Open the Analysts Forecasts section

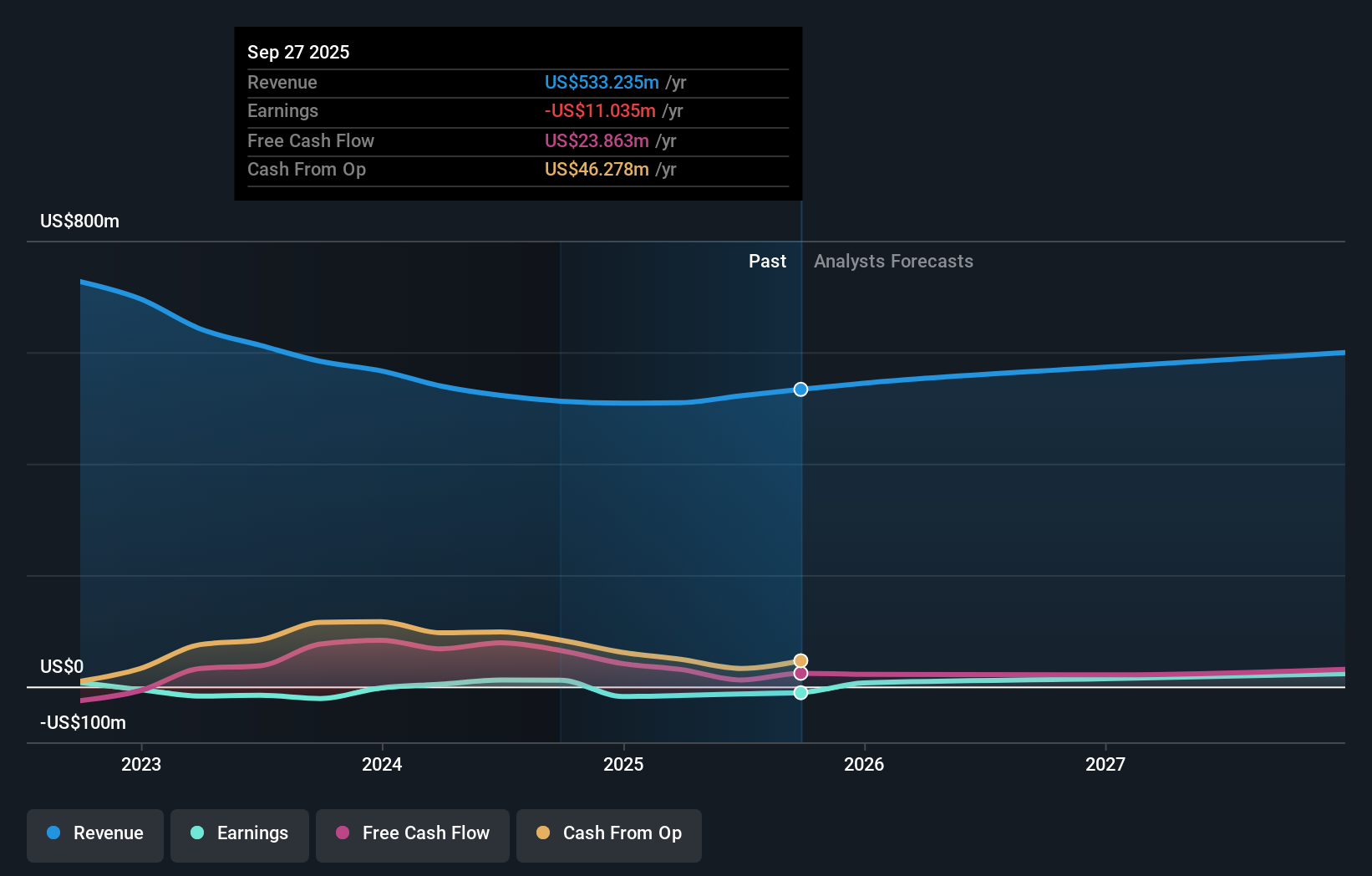click(x=892, y=261)
